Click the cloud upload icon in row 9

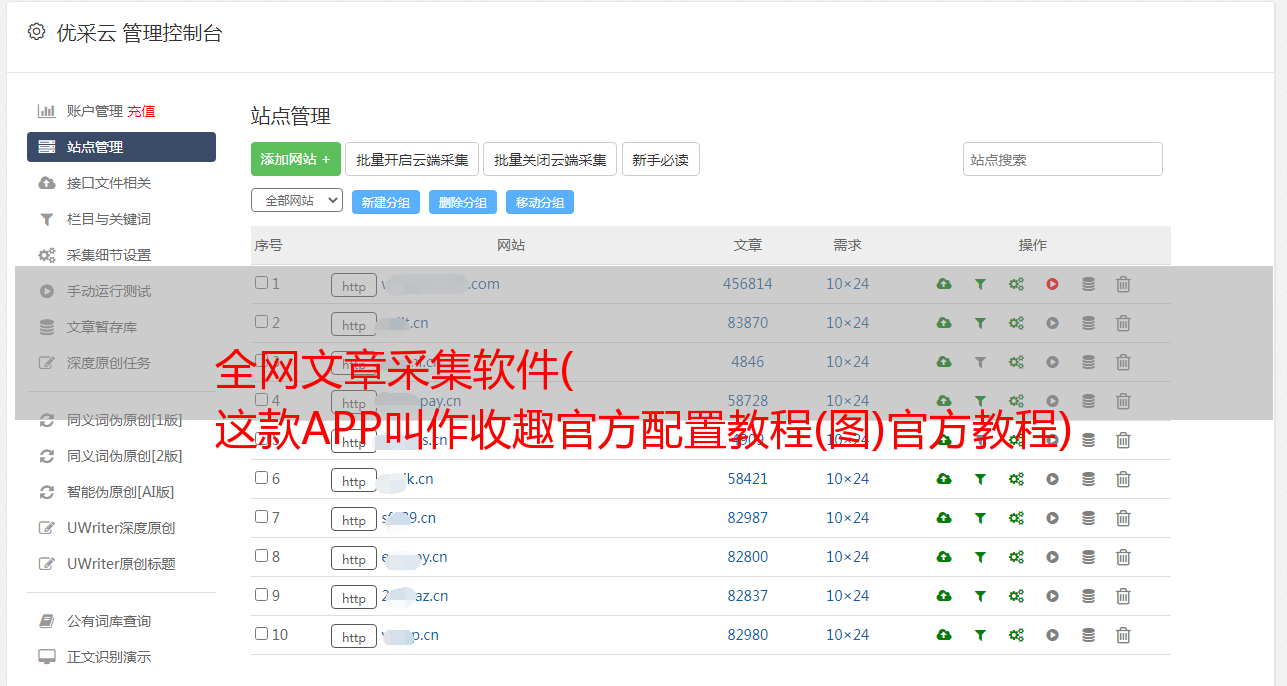point(944,596)
